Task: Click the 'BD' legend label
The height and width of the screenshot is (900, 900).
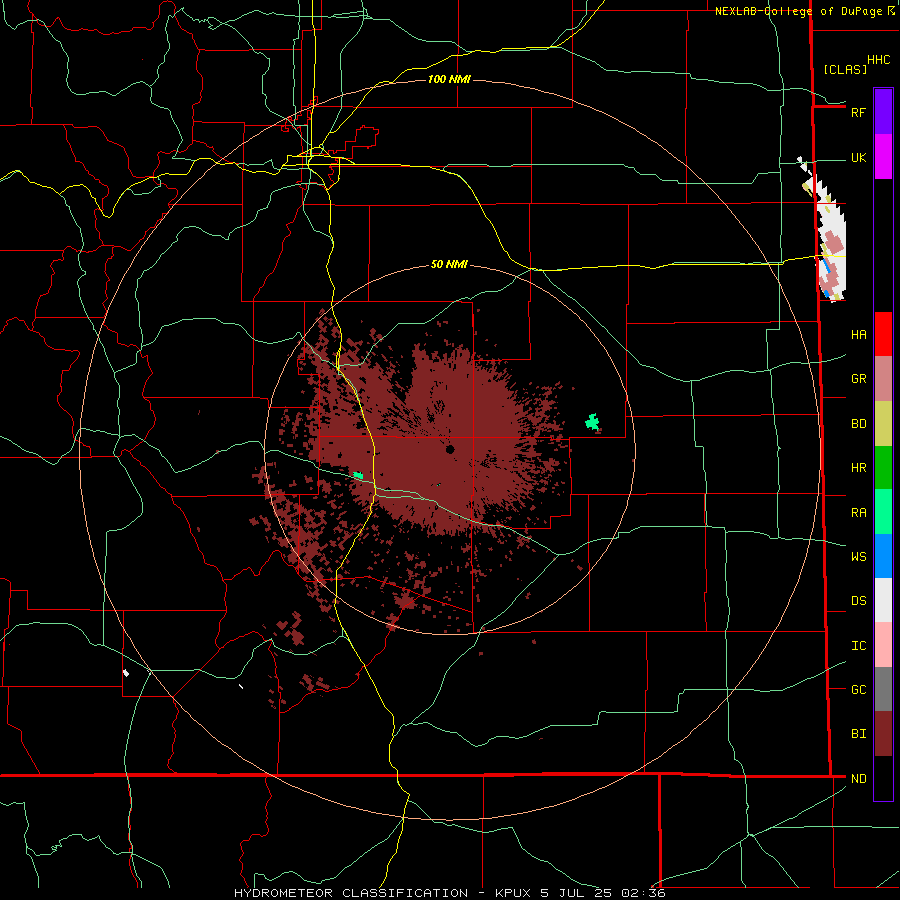Action: pyautogui.click(x=859, y=424)
